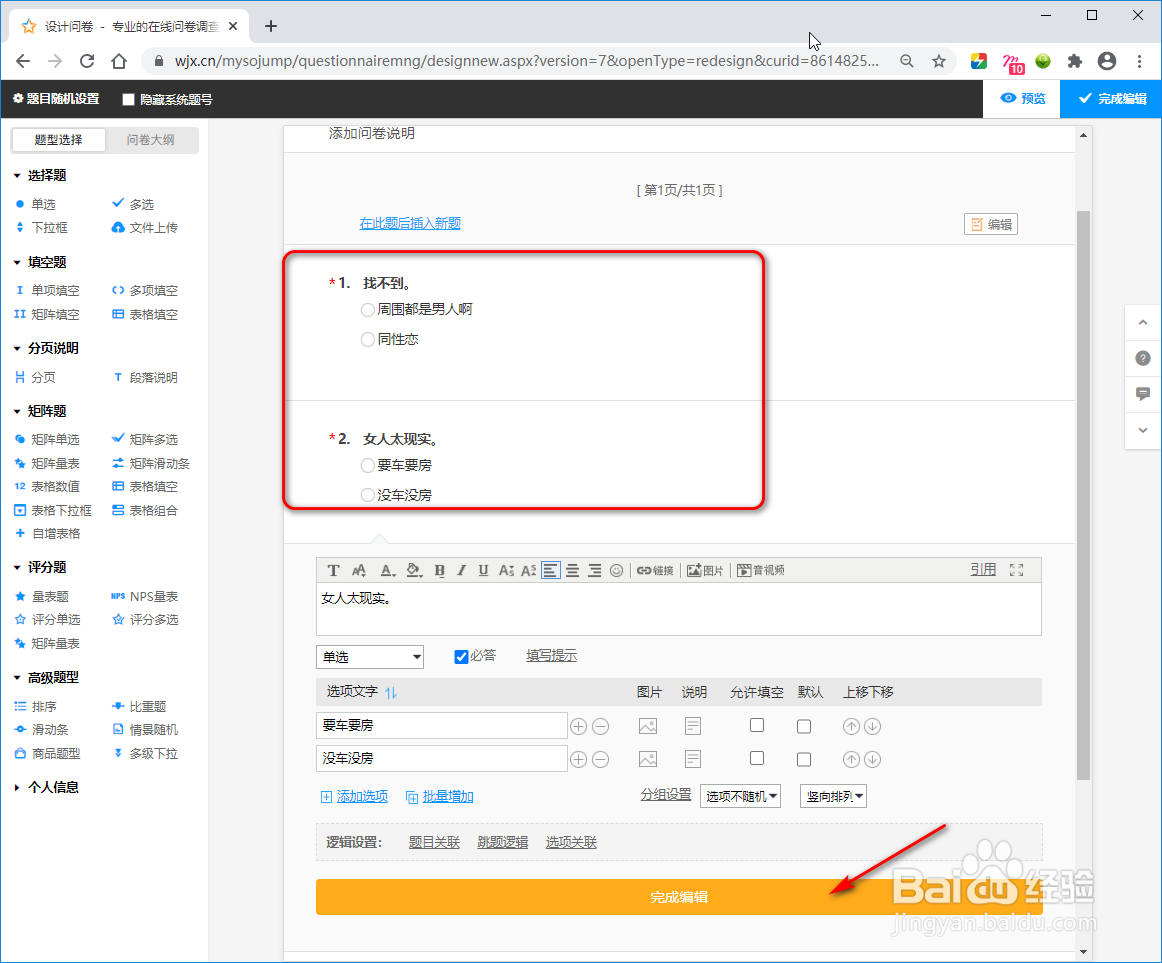Screen dimensions: 1162x963
Task: Toggle italic formatting in editor toolbar
Action: click(461, 570)
